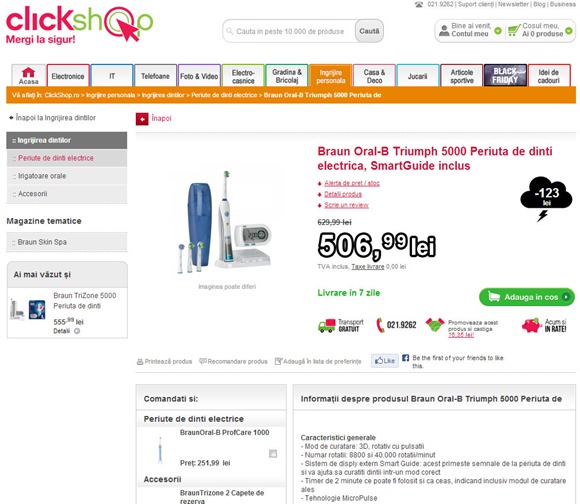The width and height of the screenshot is (580, 504).
Task: Tick the BraunOral-B ProfCare 1000 checkbox
Action: pyautogui.click(x=273, y=454)
